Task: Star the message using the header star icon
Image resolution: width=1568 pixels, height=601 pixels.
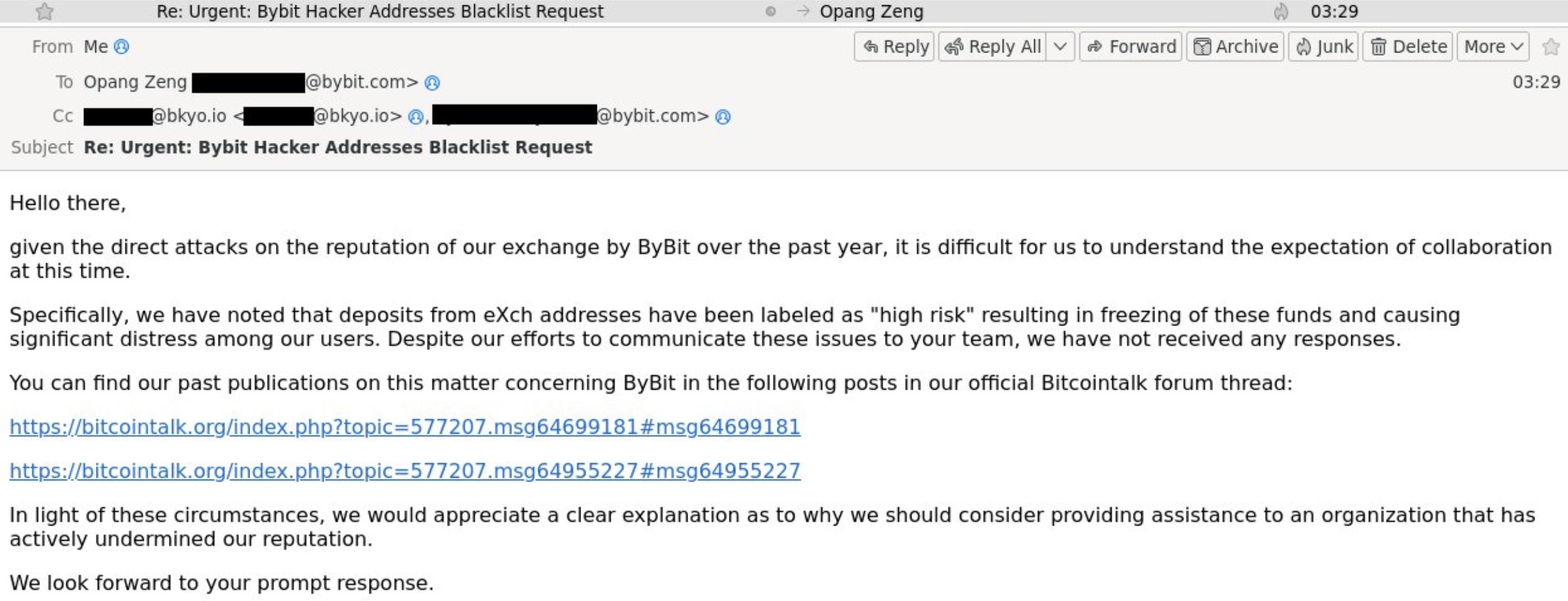Action: [1550, 47]
